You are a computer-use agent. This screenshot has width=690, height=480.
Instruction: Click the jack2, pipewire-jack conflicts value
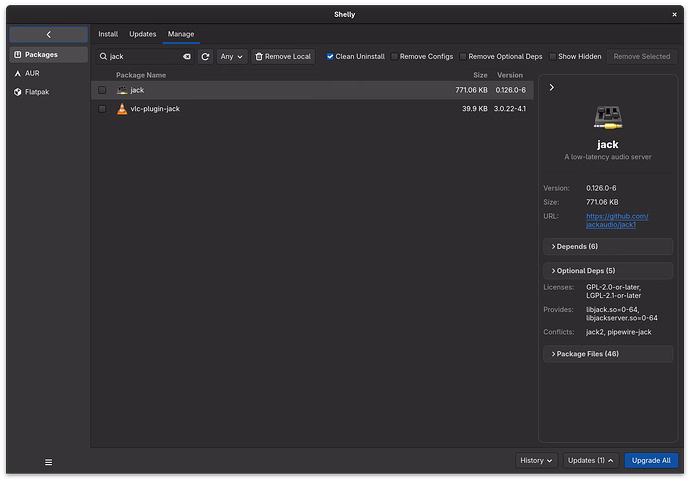coord(618,332)
